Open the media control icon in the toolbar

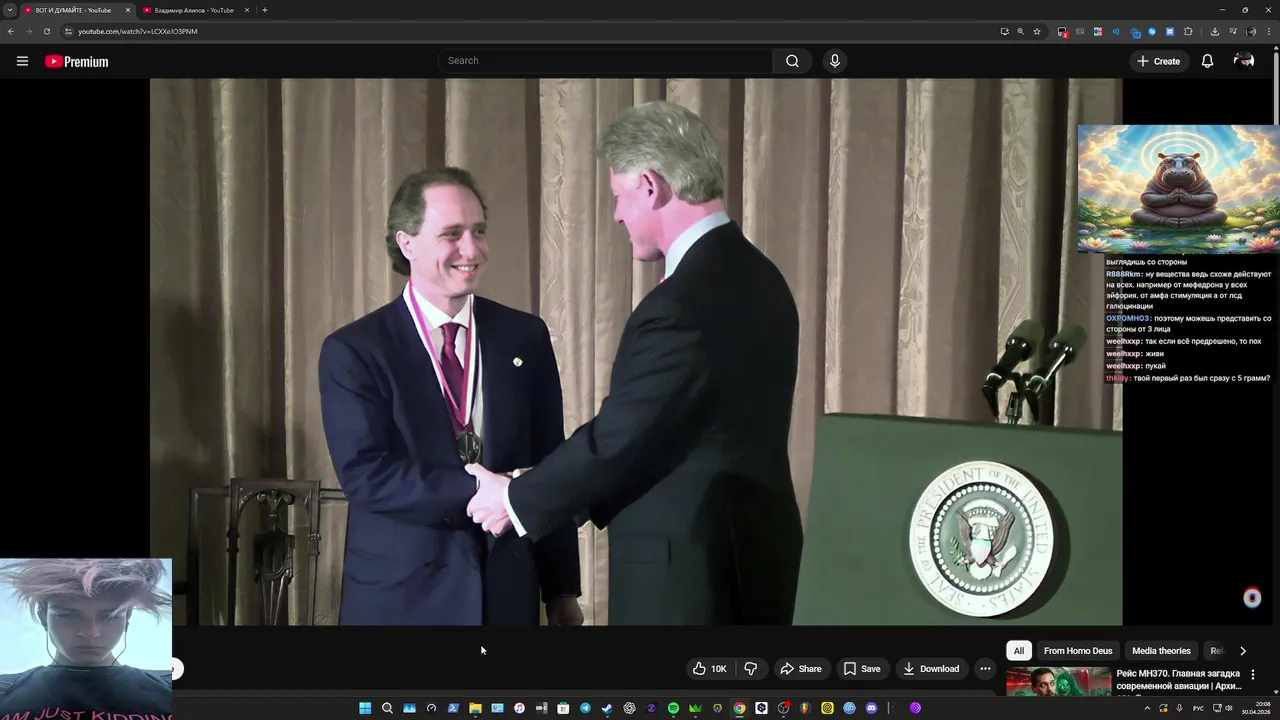click(x=1232, y=31)
